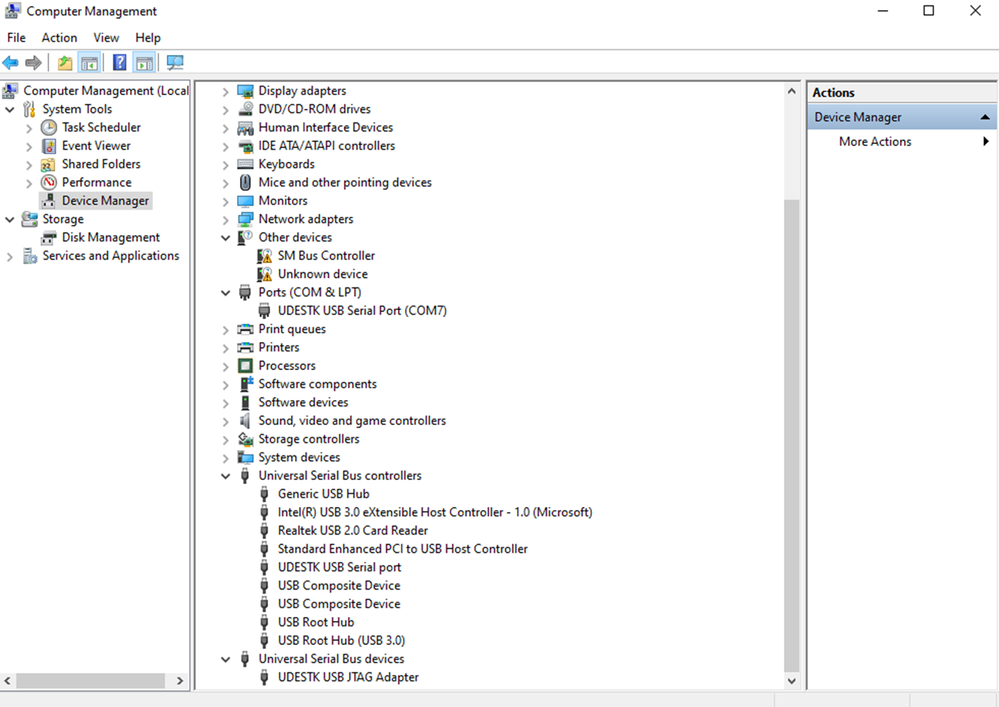This screenshot has height=707, width=999.
Task: Click the Up one level folder icon
Action: [x=64, y=62]
